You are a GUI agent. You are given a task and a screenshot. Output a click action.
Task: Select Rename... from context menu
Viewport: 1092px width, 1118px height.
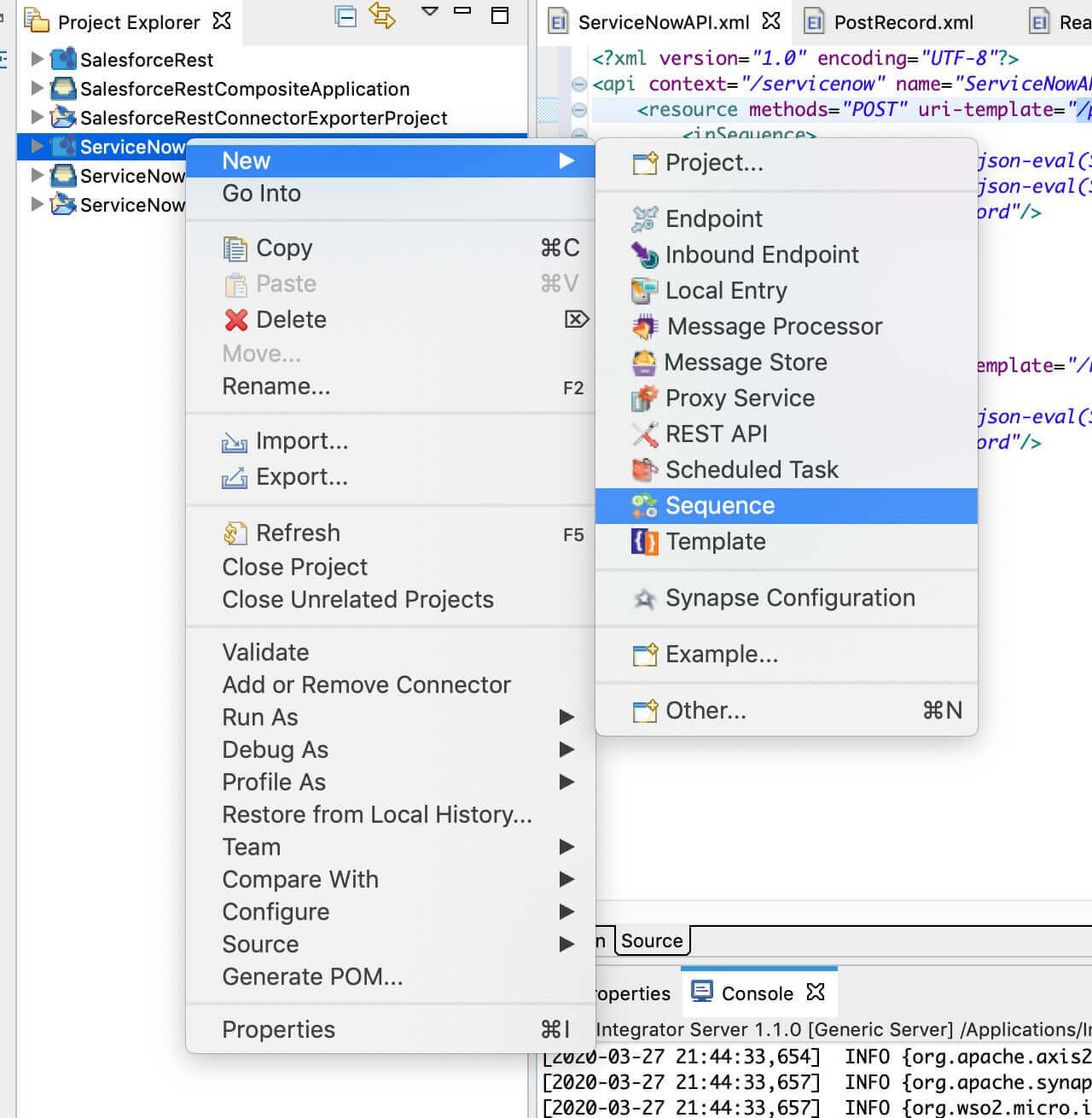(x=390, y=387)
